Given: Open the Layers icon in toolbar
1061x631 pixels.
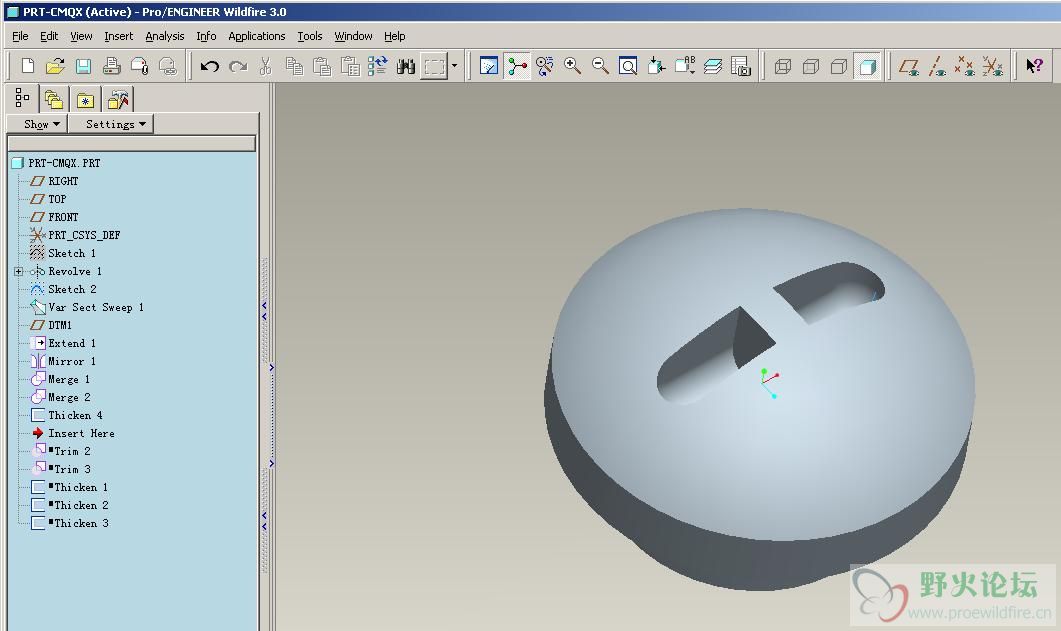Looking at the screenshot, I should [x=713, y=66].
